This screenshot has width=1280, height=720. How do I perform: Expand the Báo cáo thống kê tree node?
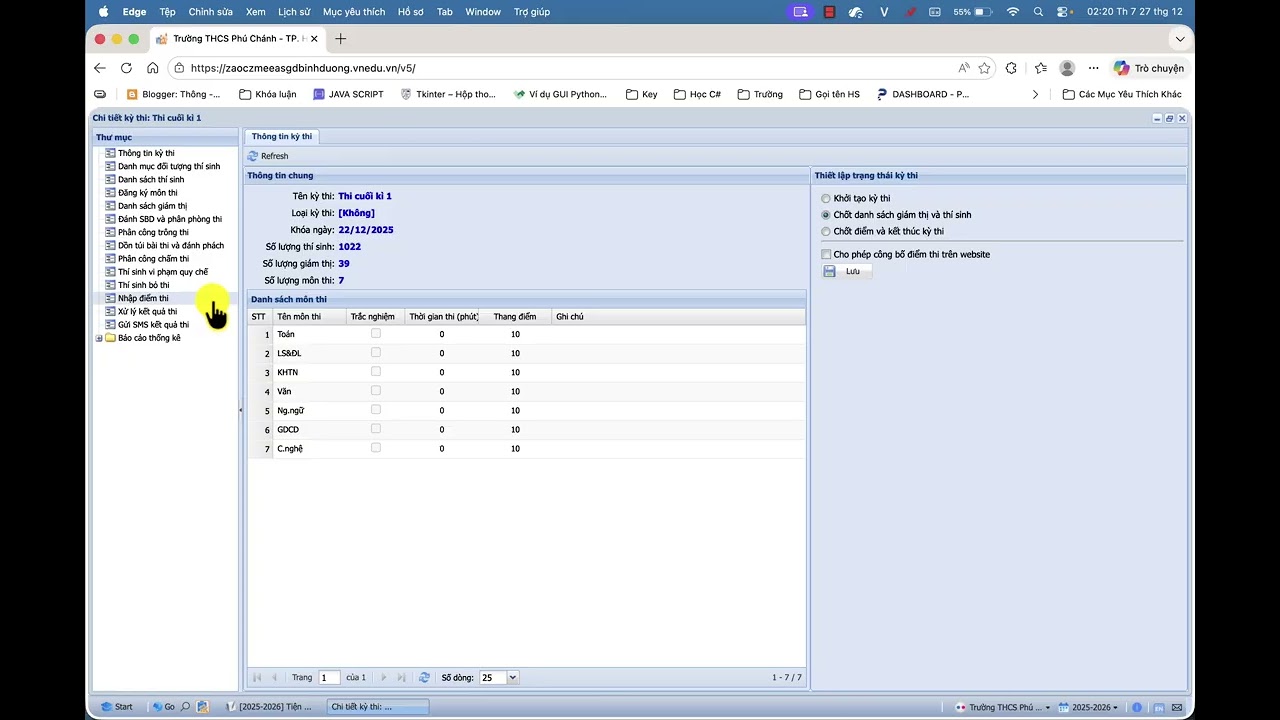pos(99,338)
